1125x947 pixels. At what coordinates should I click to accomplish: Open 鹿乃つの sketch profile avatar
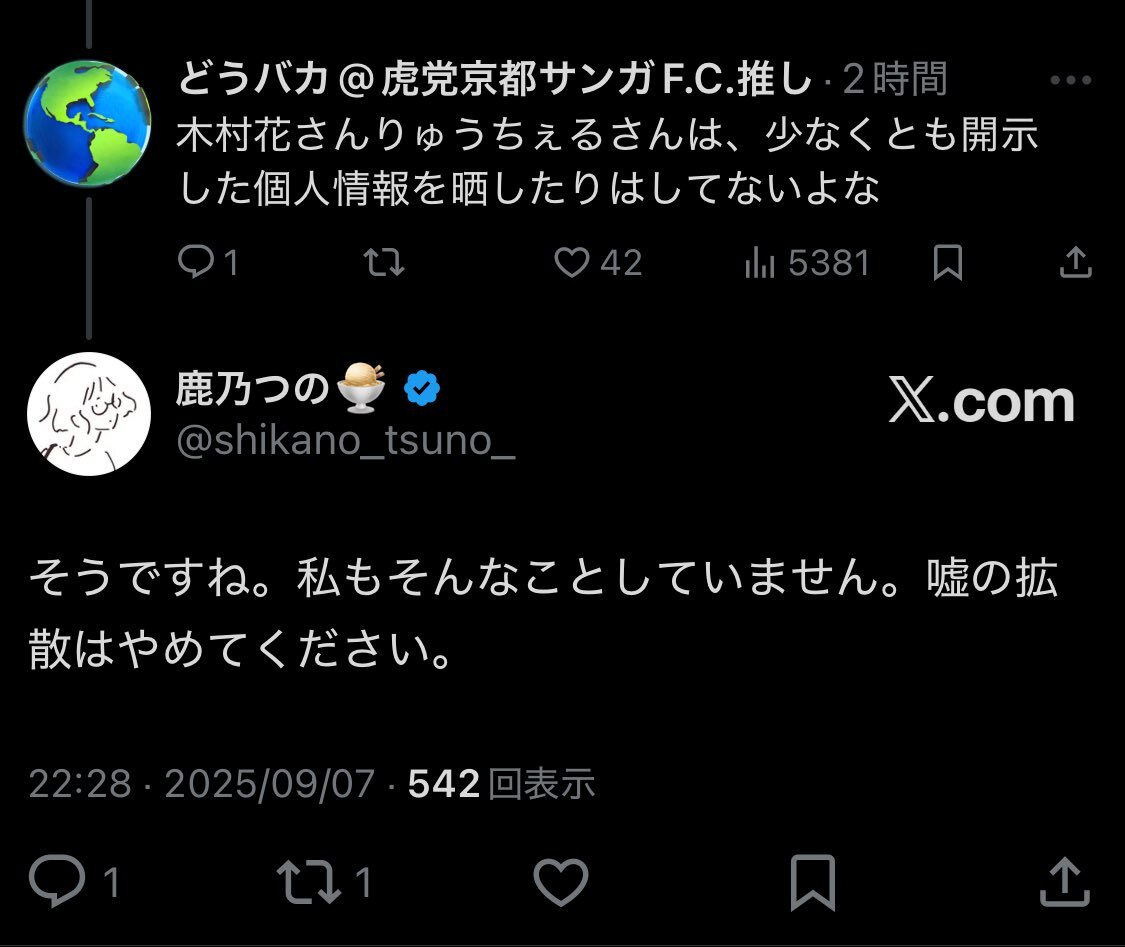point(90,413)
